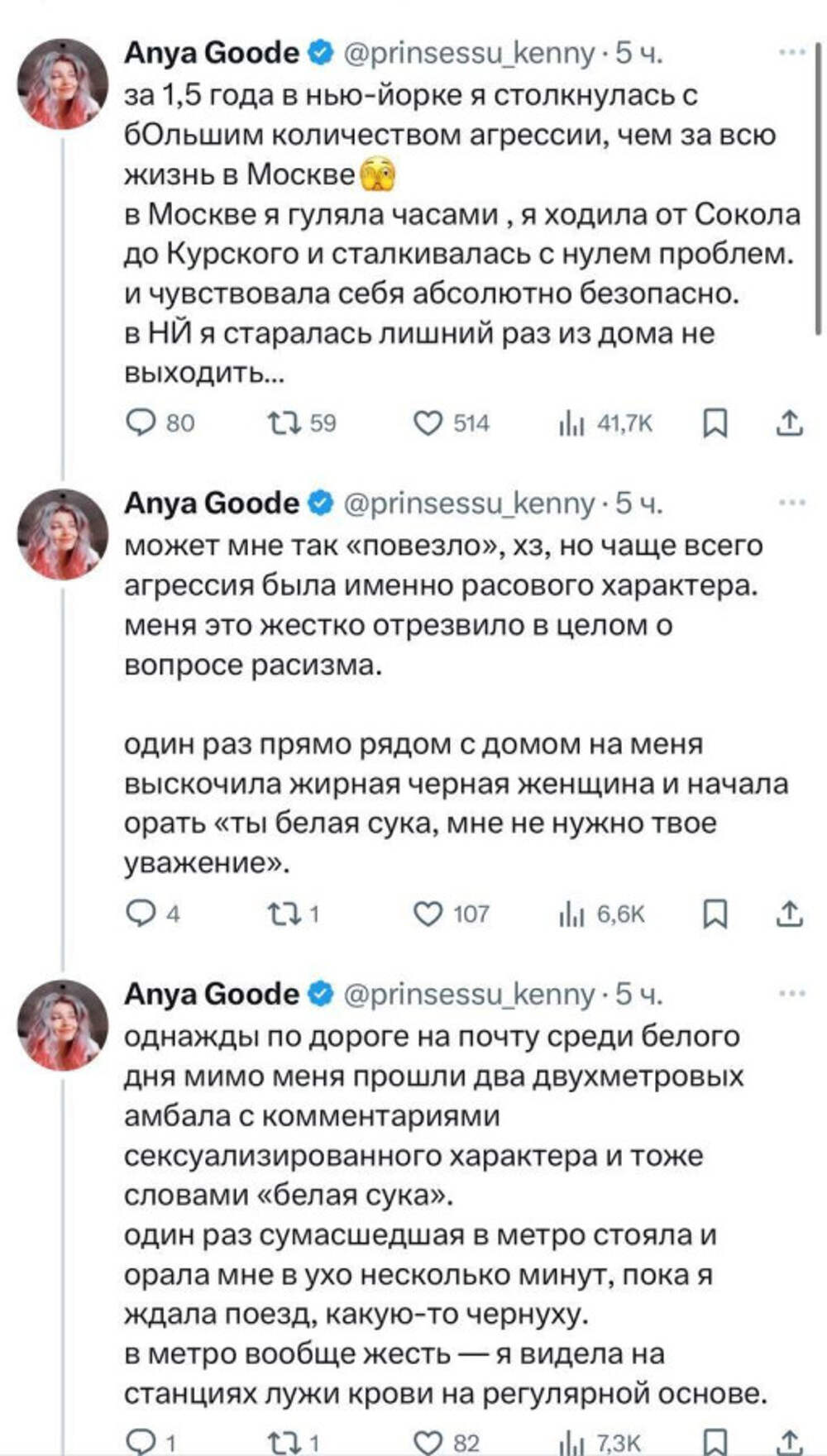Open more options on the second tweet

[x=791, y=503]
